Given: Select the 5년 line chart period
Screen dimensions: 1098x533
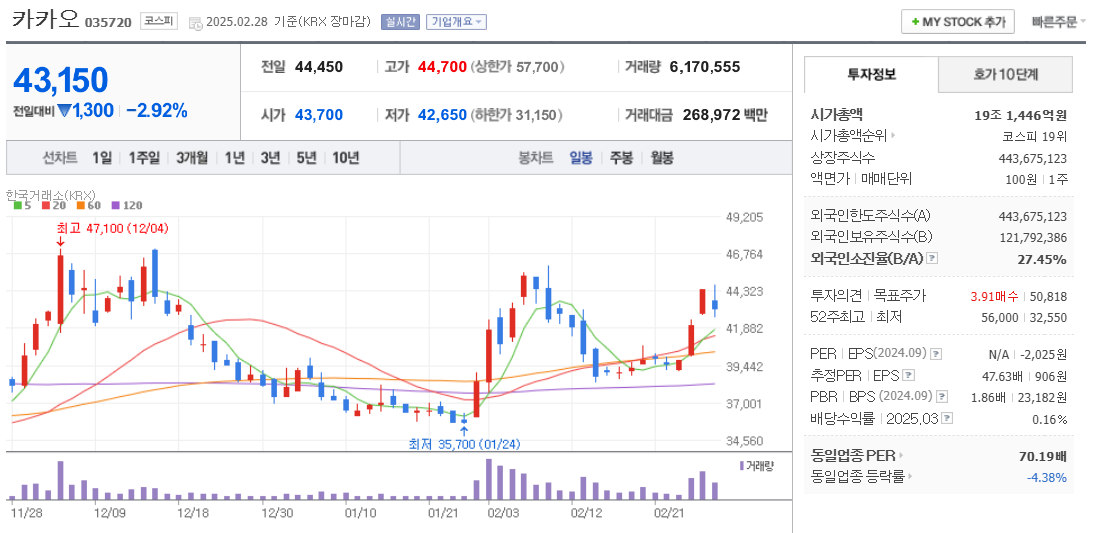Looking at the screenshot, I should coord(307,158).
